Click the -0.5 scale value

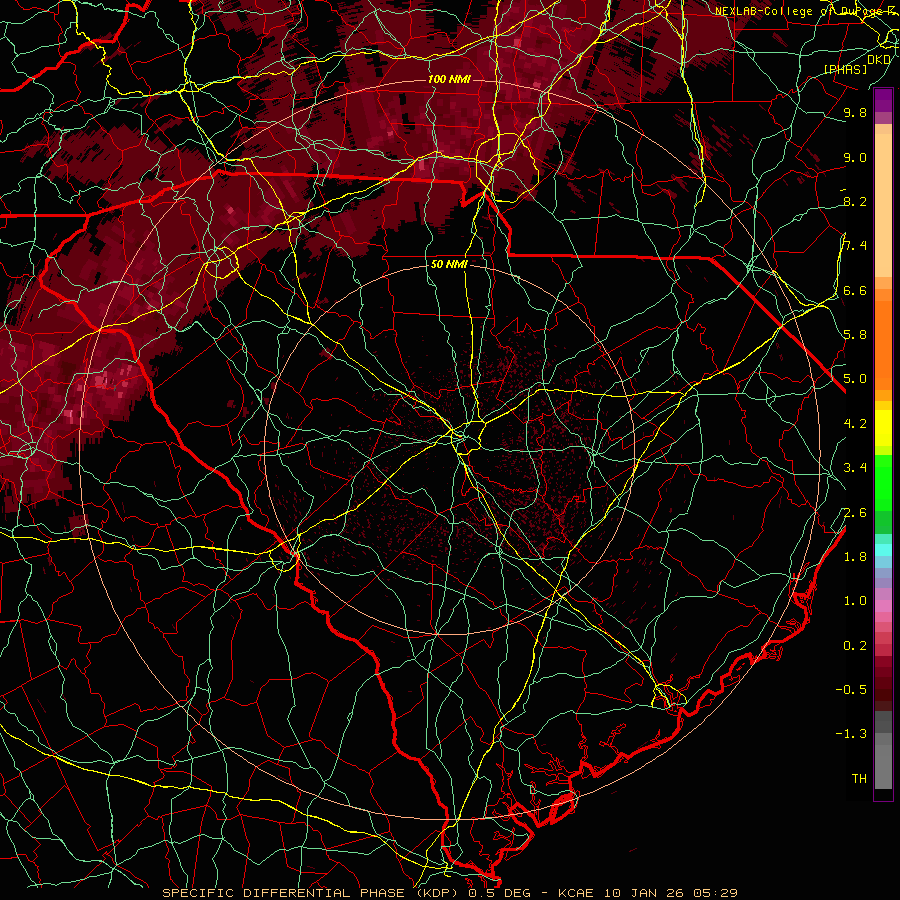(x=851, y=689)
